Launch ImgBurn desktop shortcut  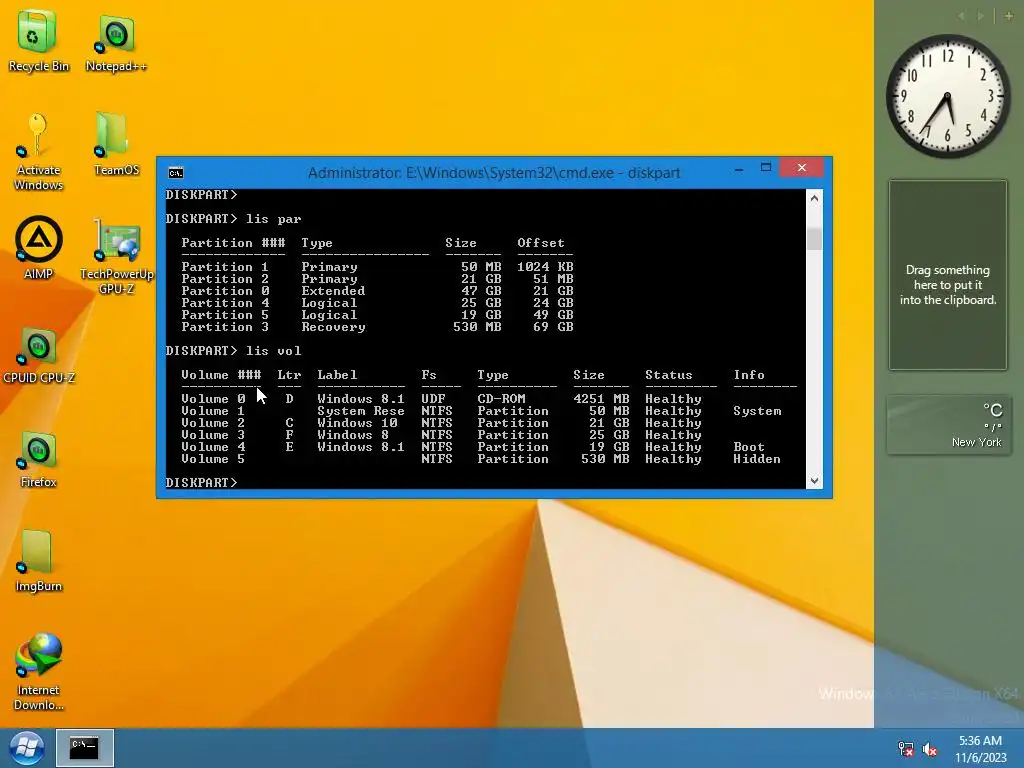coord(38,560)
